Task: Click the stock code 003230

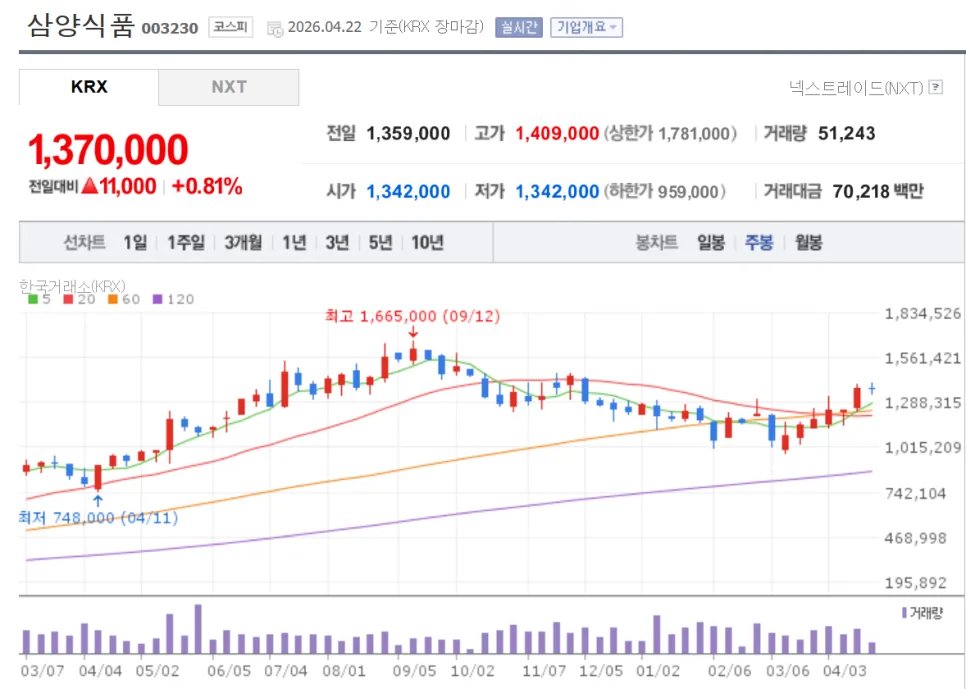Action: tap(170, 28)
